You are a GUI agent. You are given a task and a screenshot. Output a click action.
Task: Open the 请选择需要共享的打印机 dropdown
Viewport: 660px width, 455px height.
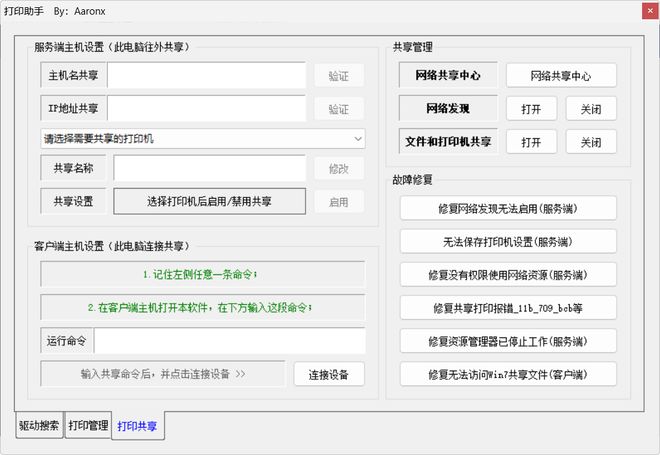(x=203, y=138)
